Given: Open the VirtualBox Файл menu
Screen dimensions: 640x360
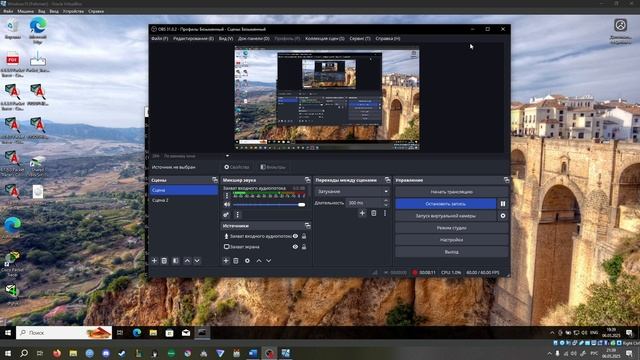Looking at the screenshot, I should 8,11.
